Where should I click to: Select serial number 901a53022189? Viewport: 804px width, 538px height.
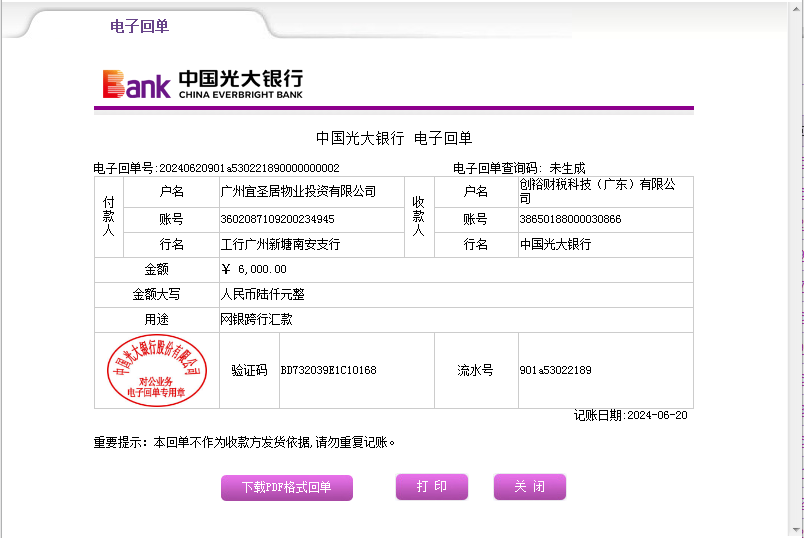point(555,370)
